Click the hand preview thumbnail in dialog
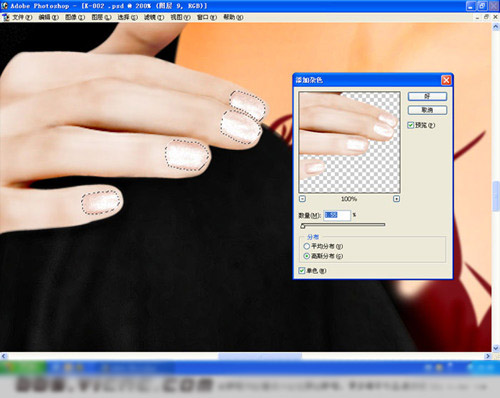 tap(349, 142)
